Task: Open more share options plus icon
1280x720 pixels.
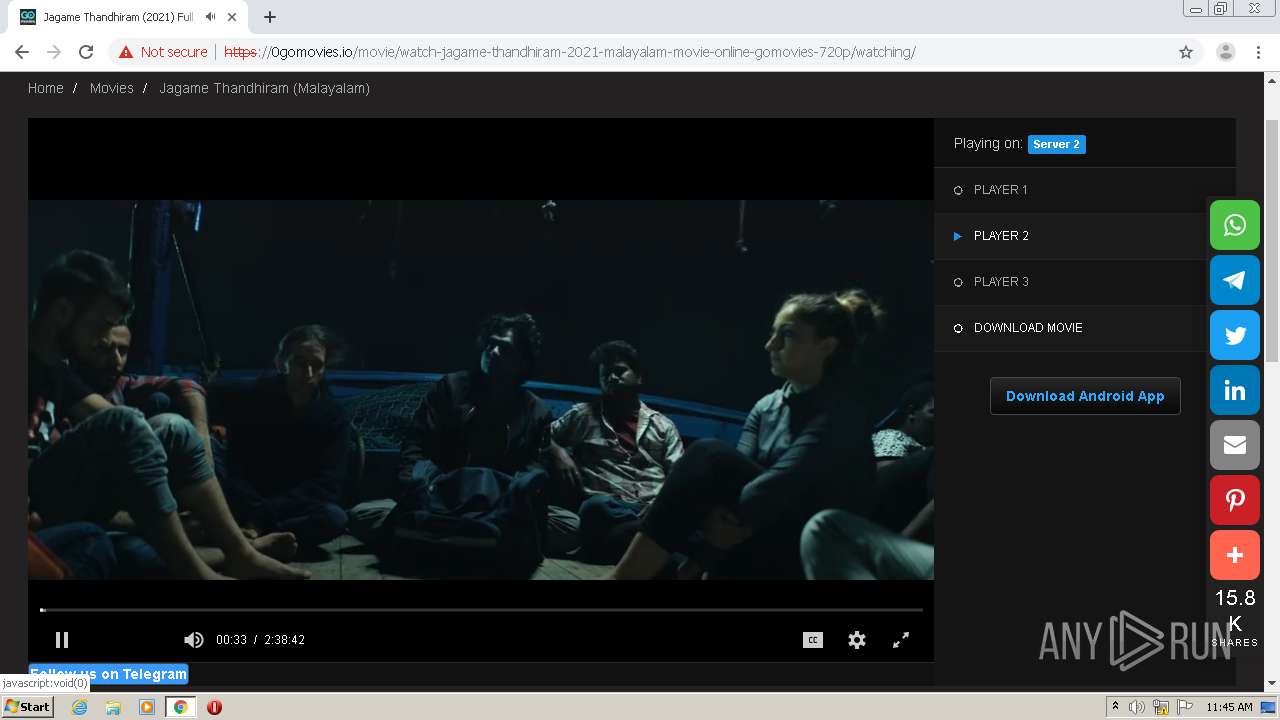Action: click(1235, 555)
